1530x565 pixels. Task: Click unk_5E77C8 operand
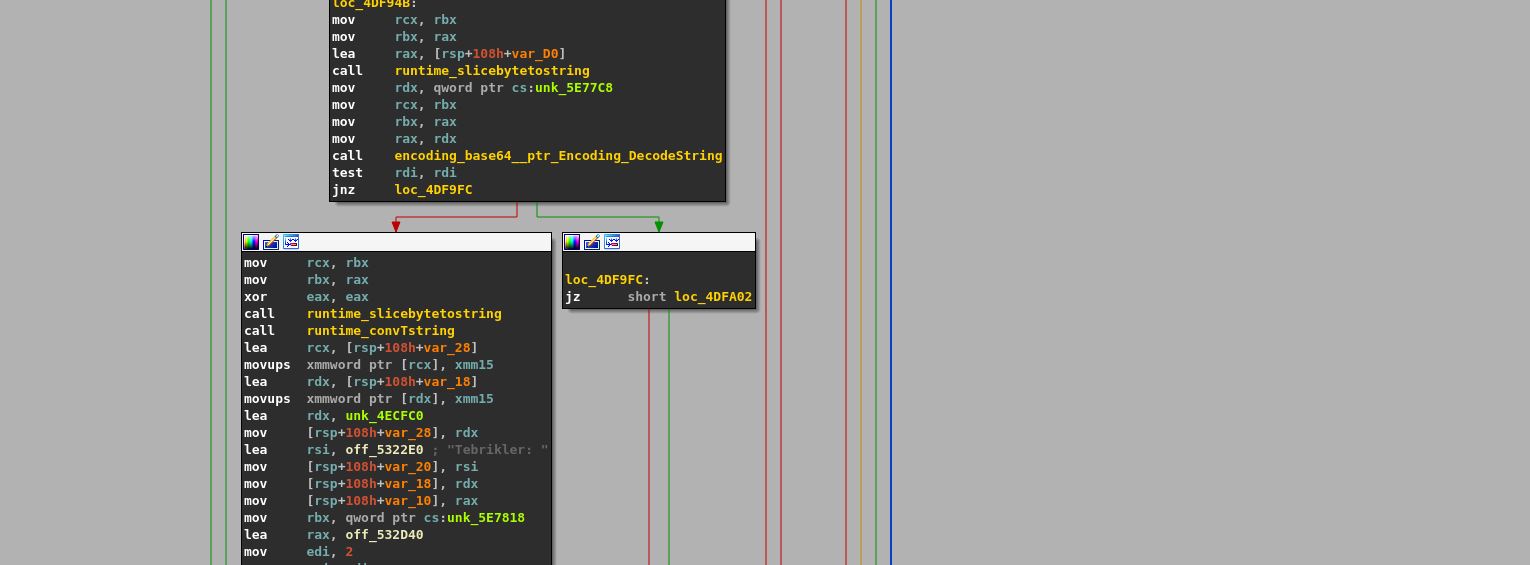coord(574,88)
